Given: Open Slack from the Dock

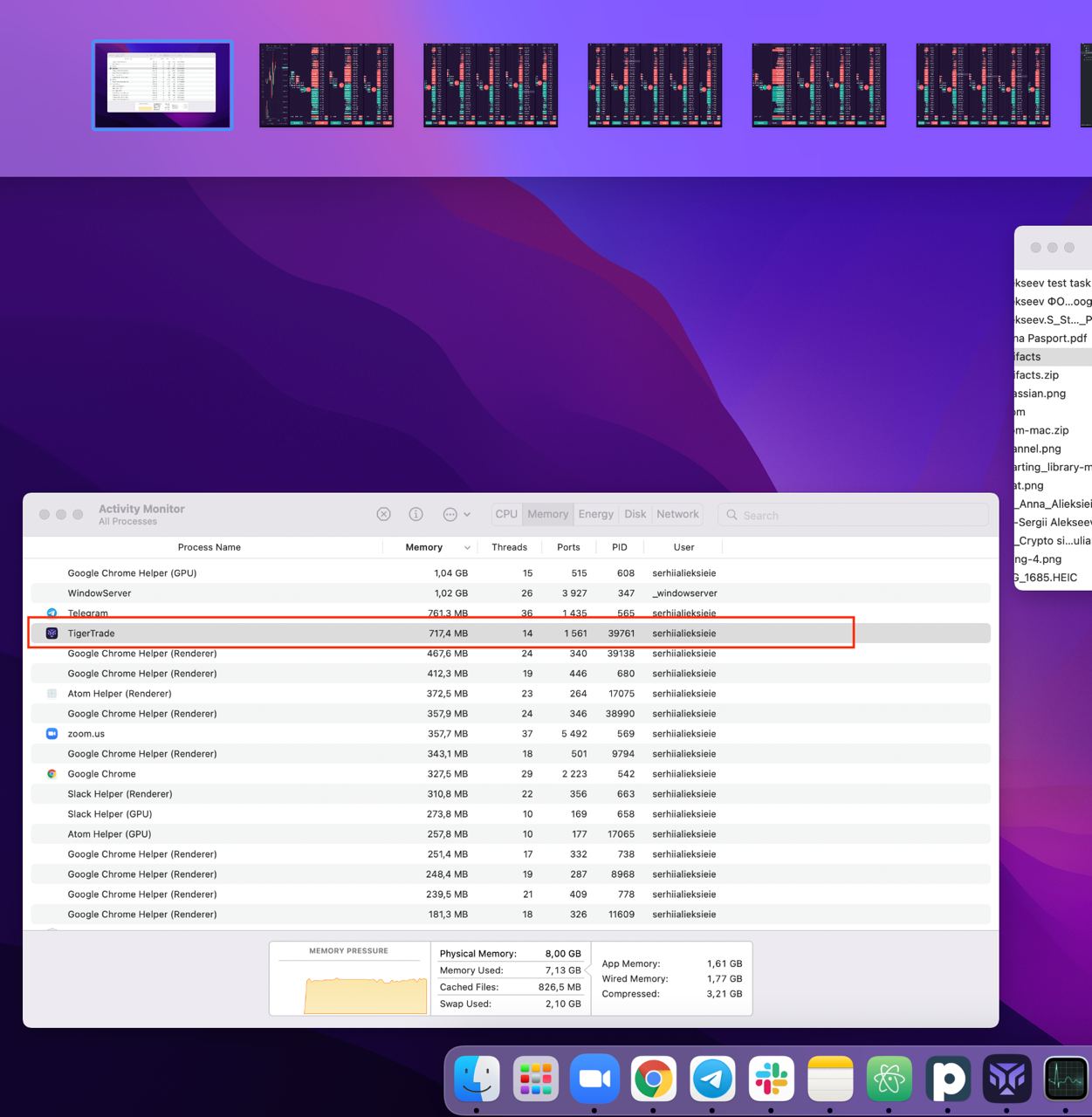Looking at the screenshot, I should 771,1079.
